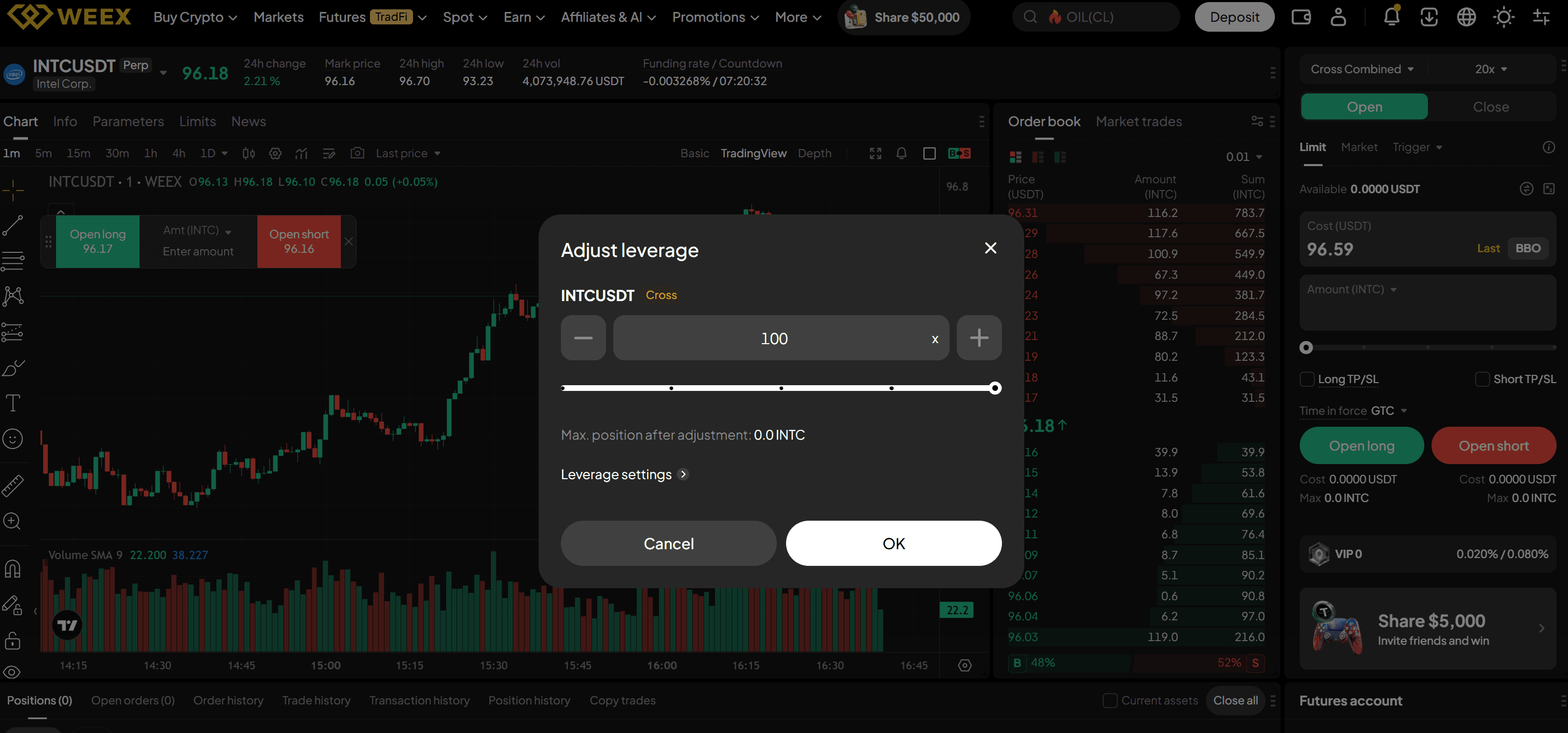Click the download app icon
The image size is (1568, 733).
(1428, 17)
